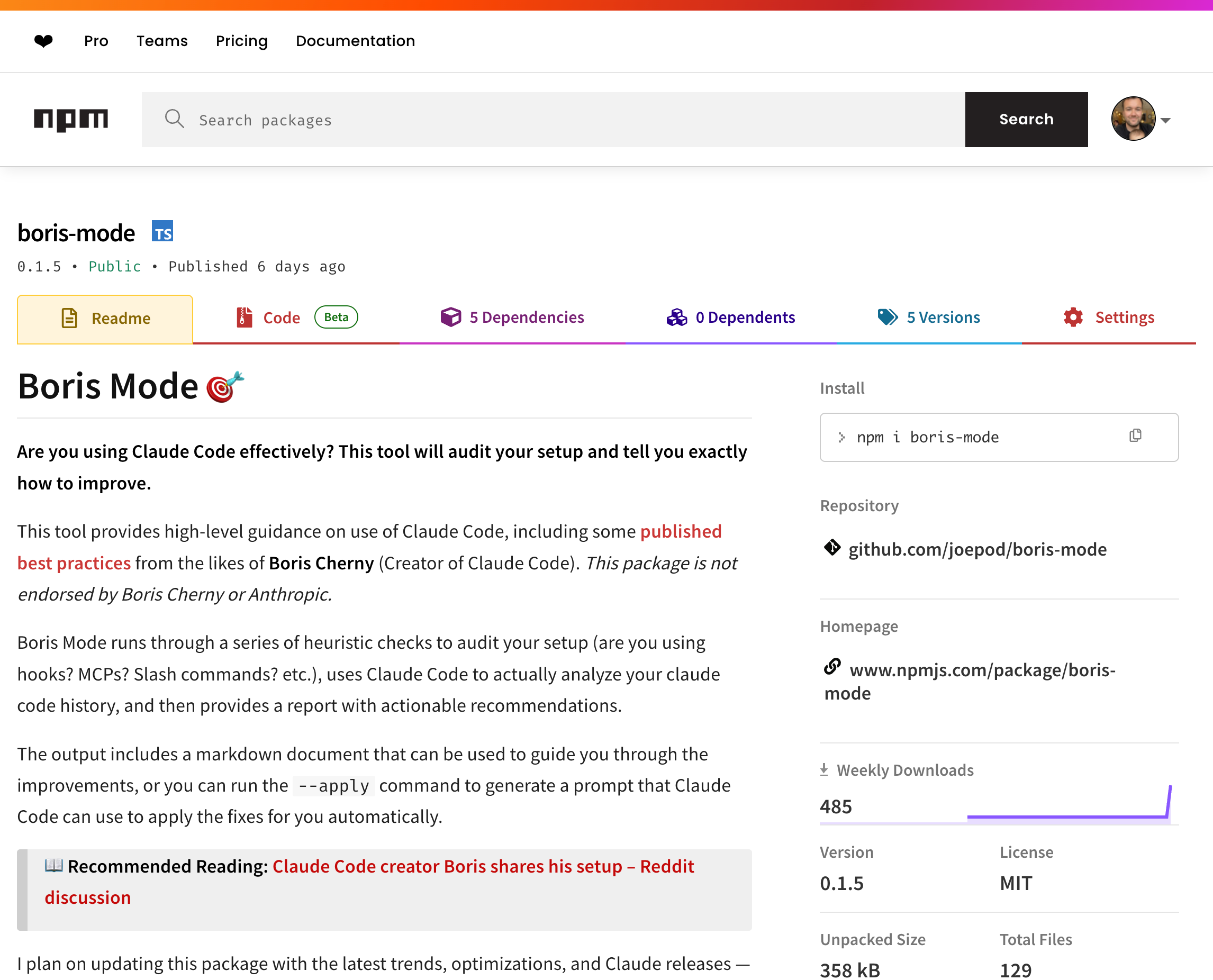Switch to the Code tab

pyautogui.click(x=281, y=318)
